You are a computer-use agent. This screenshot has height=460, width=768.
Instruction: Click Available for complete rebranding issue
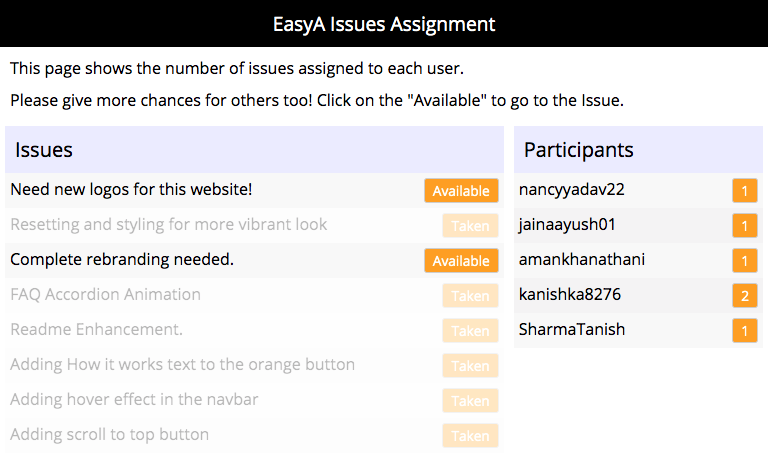(461, 261)
